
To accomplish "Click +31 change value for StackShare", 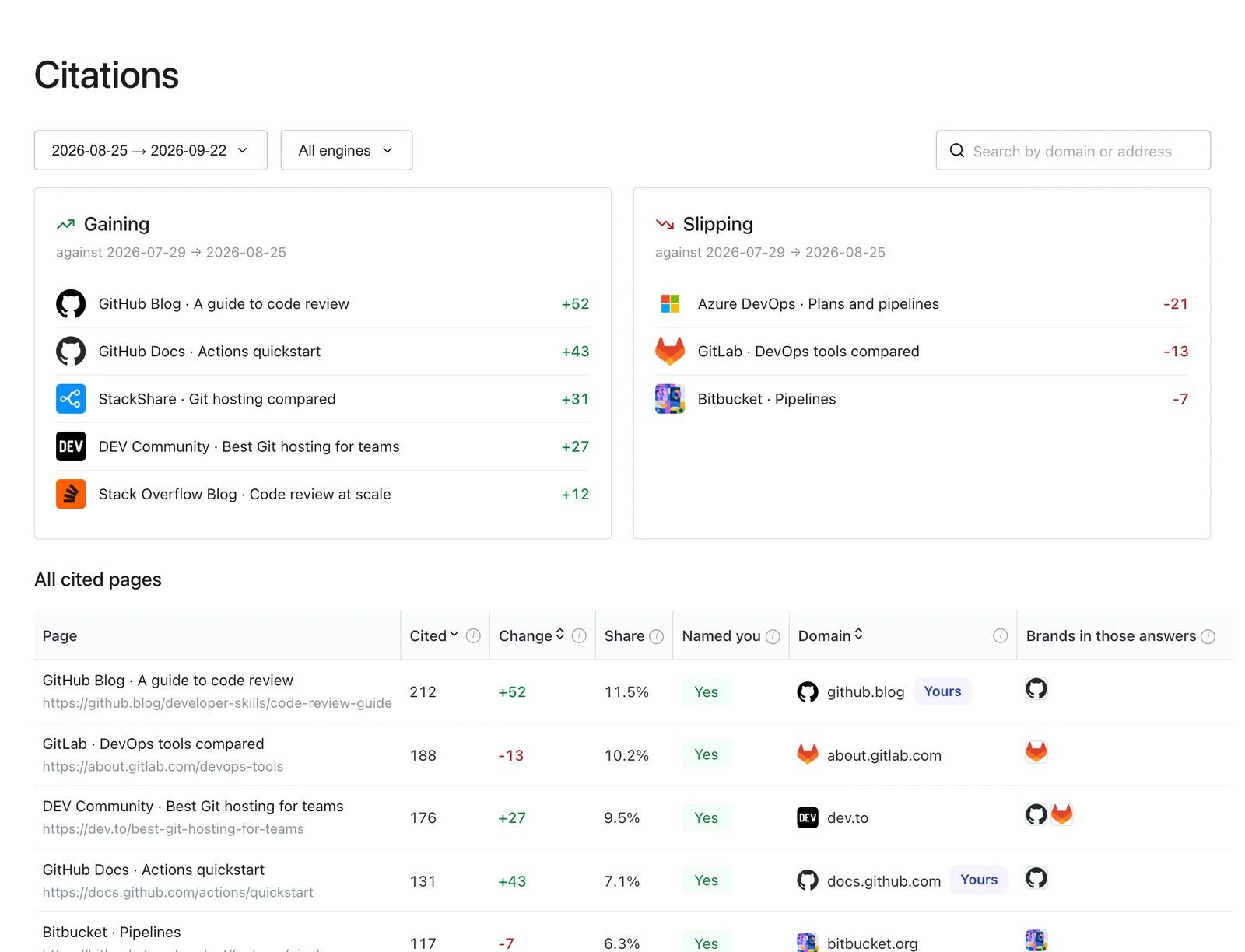I will point(575,399).
